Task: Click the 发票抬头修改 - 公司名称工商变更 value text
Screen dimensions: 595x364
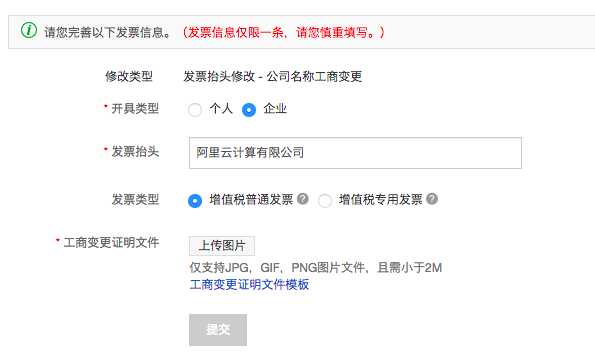Action: point(272,76)
